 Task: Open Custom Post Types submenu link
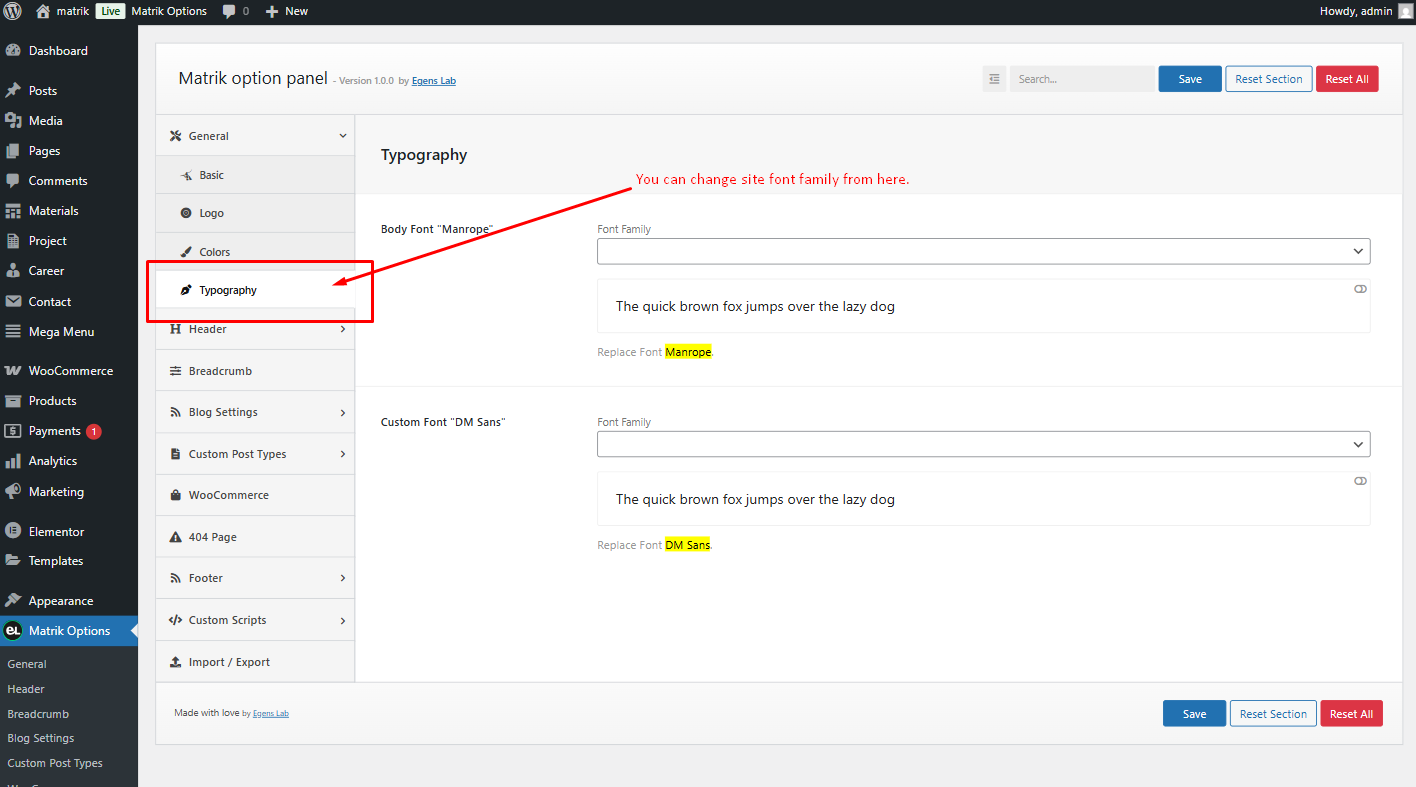click(x=55, y=763)
